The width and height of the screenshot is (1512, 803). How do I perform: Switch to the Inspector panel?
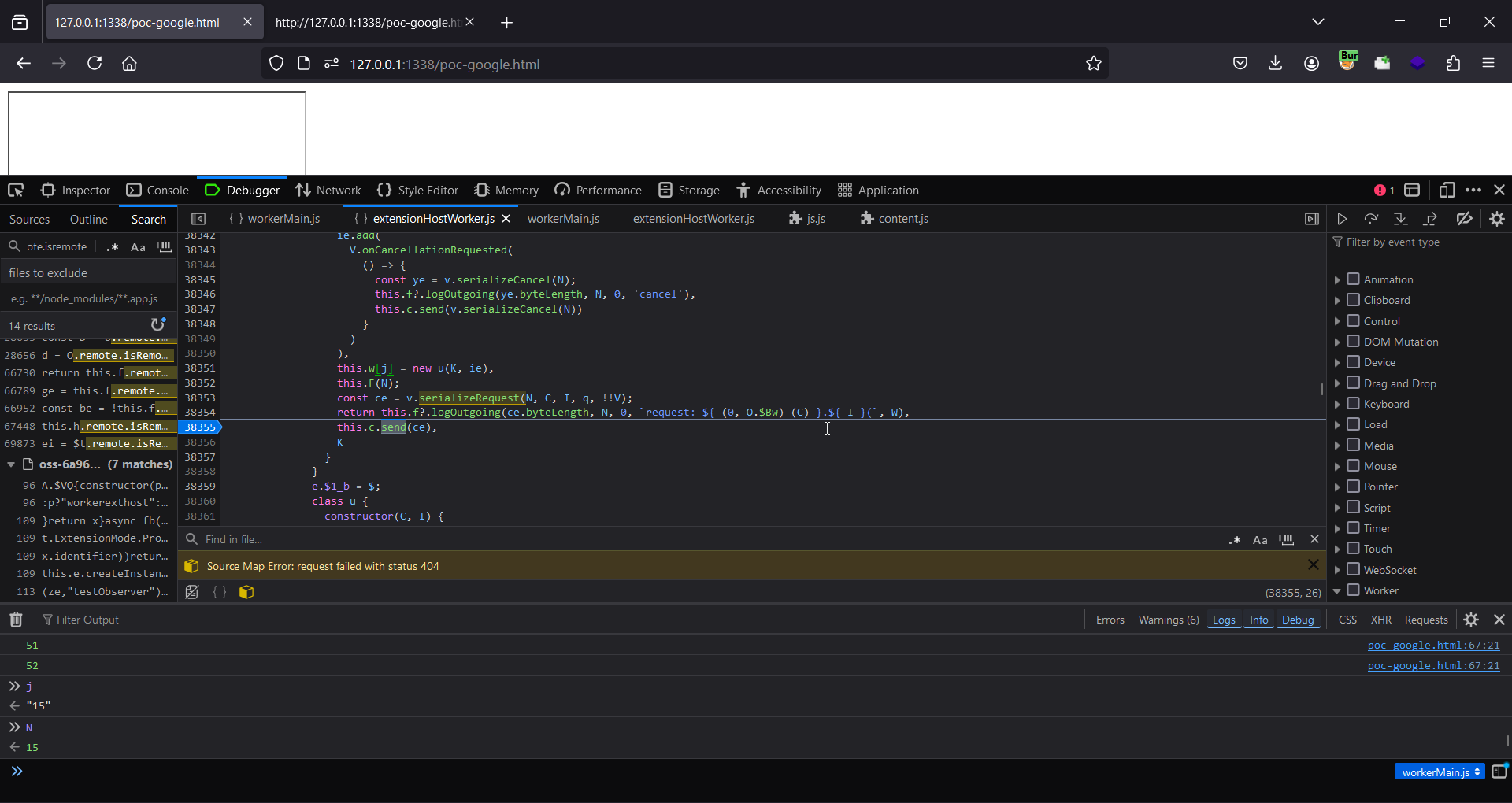[x=76, y=190]
